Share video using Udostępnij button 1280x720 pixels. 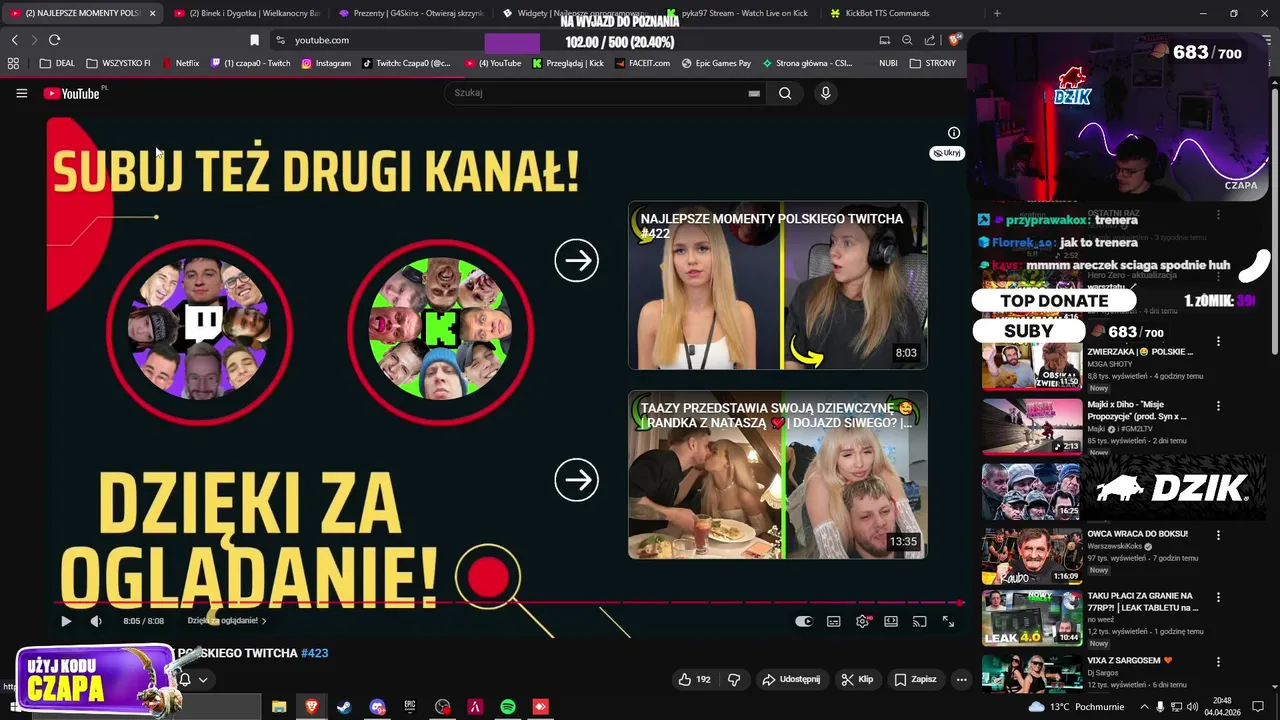[x=791, y=679]
